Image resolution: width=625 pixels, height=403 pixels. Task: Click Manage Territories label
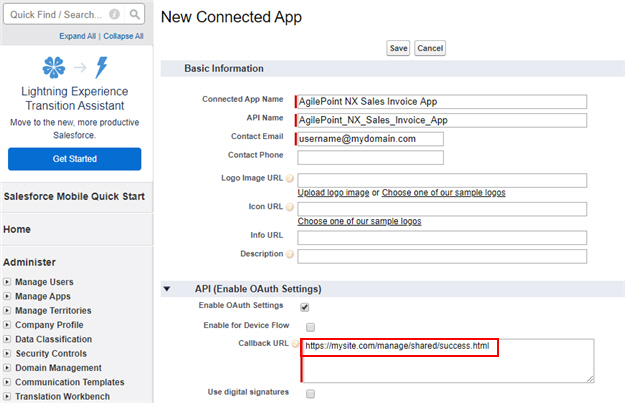53,311
